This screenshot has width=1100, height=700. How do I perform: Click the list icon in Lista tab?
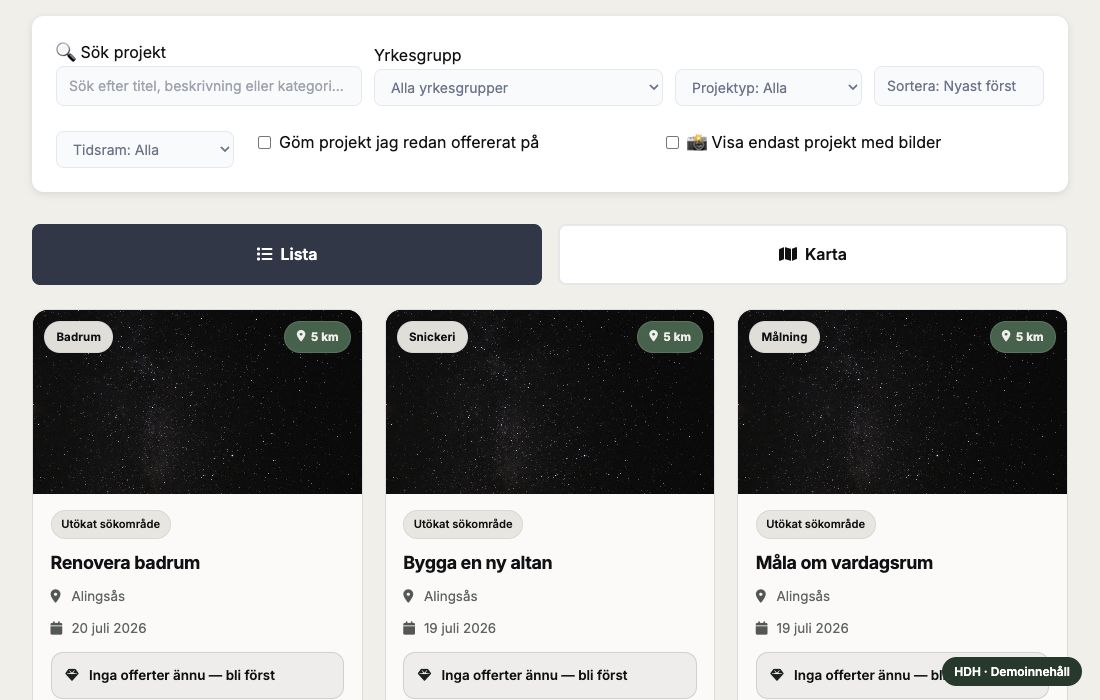(x=264, y=254)
